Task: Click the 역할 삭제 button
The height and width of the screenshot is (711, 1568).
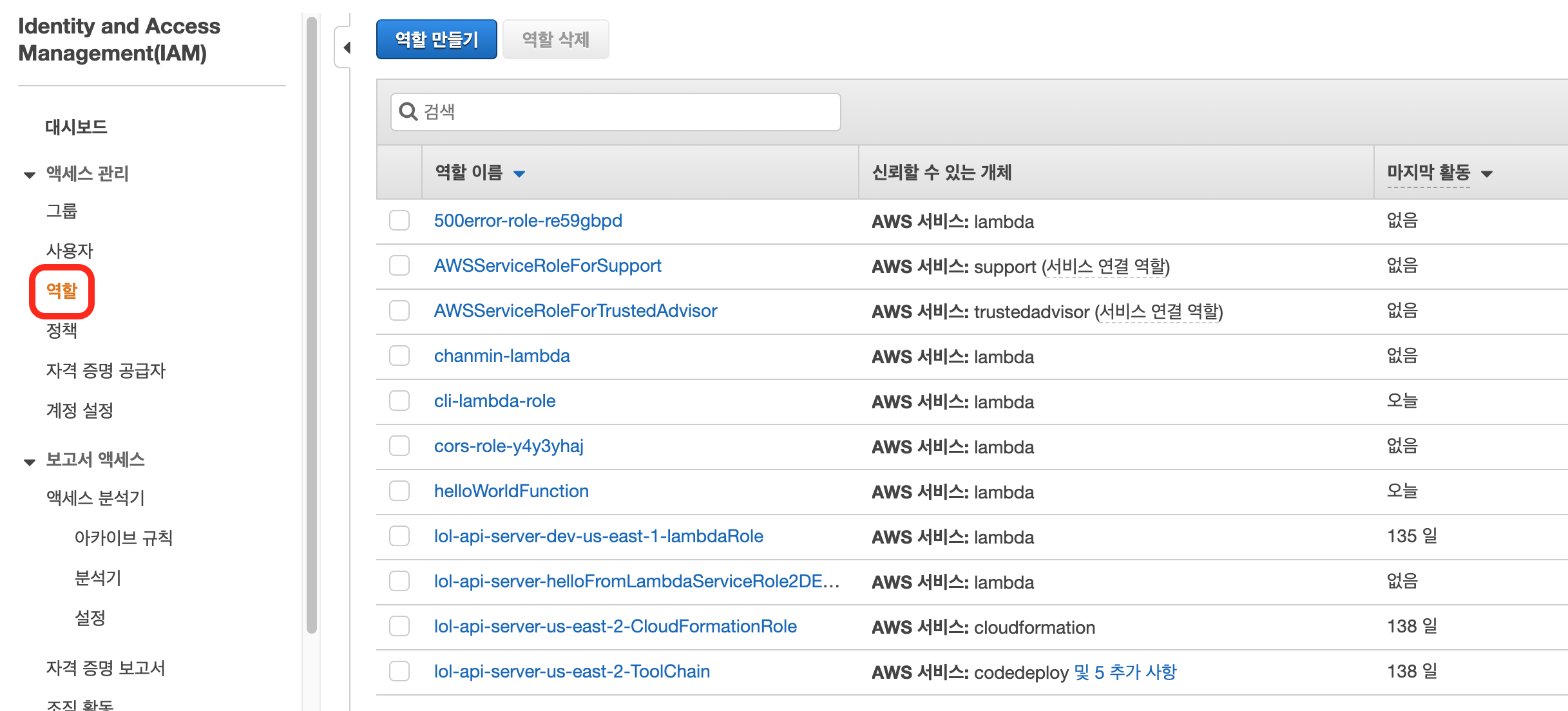Action: pyautogui.click(x=555, y=40)
